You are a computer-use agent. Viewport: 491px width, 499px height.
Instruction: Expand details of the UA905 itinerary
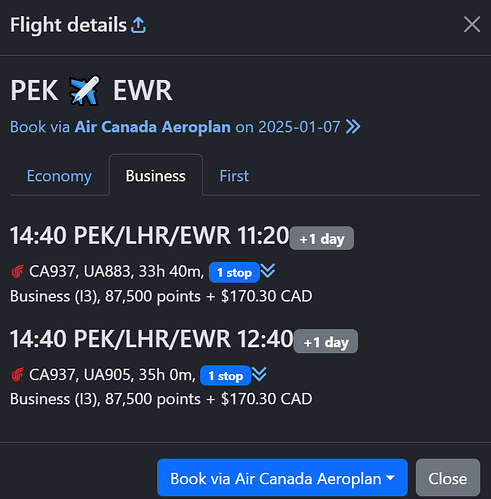pyautogui.click(x=259, y=374)
